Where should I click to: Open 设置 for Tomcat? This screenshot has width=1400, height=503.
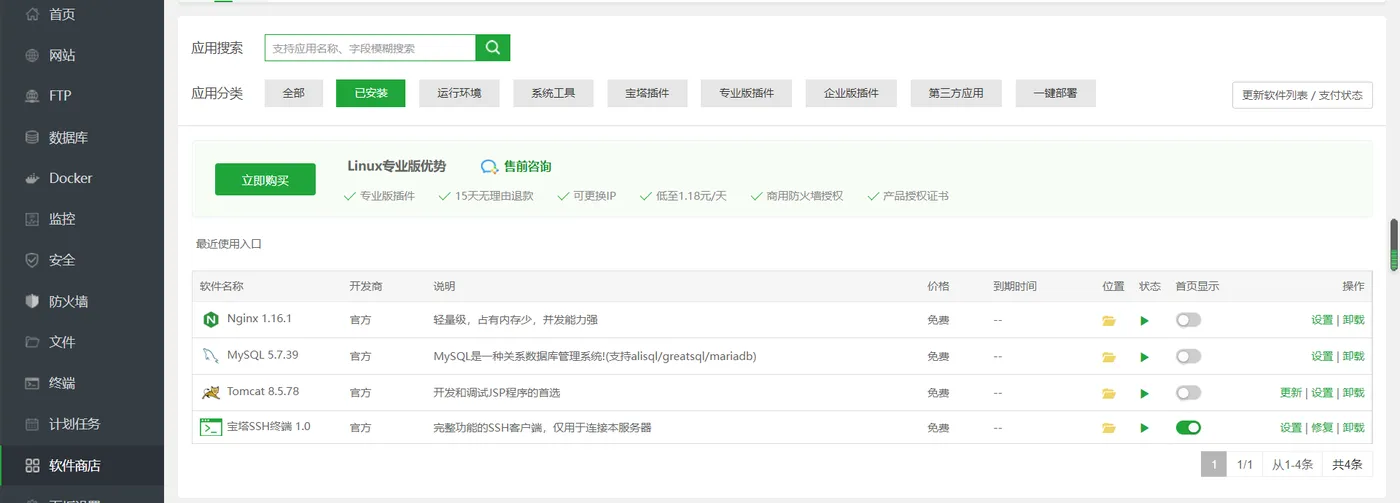coord(1322,392)
